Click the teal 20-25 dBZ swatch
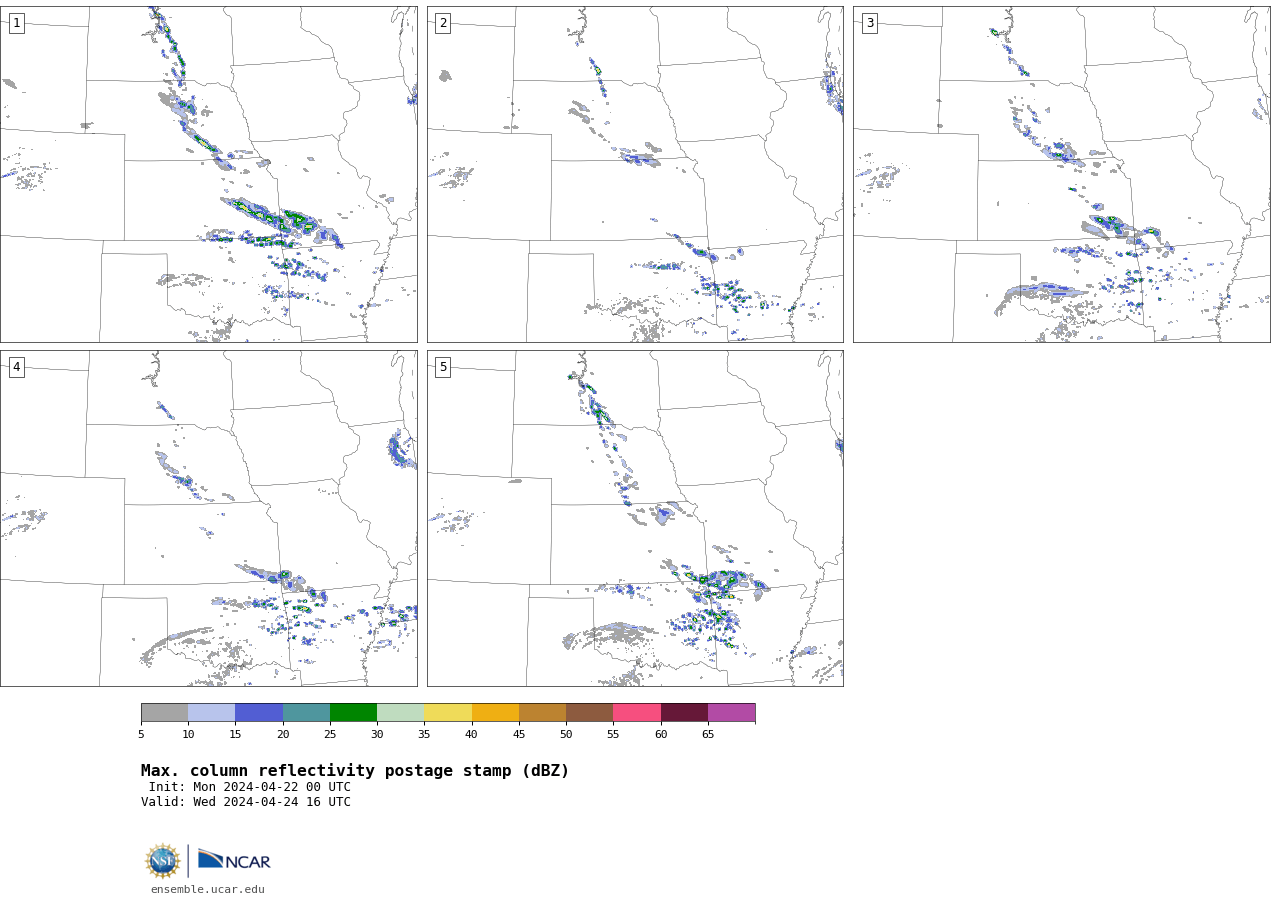 tap(306, 712)
